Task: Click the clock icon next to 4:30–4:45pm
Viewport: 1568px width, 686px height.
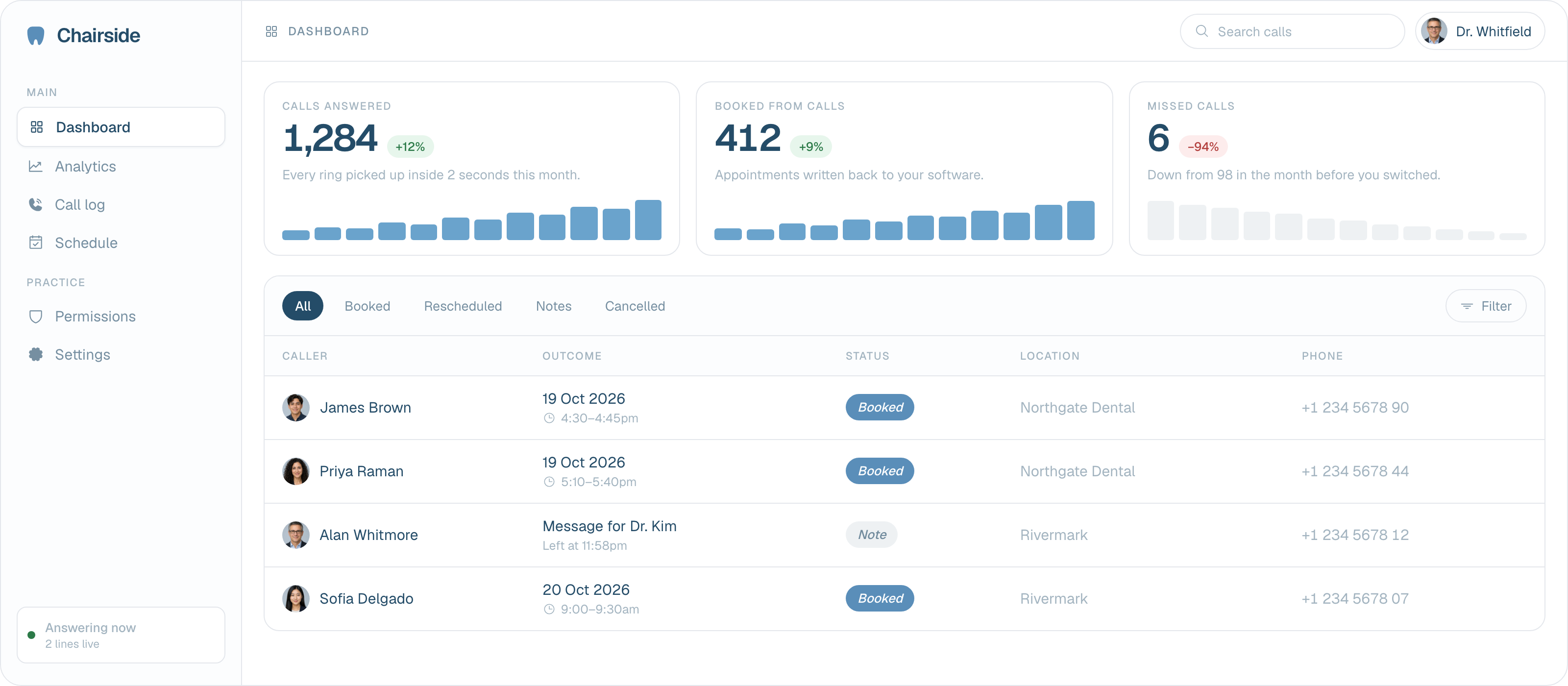Action: click(x=549, y=418)
